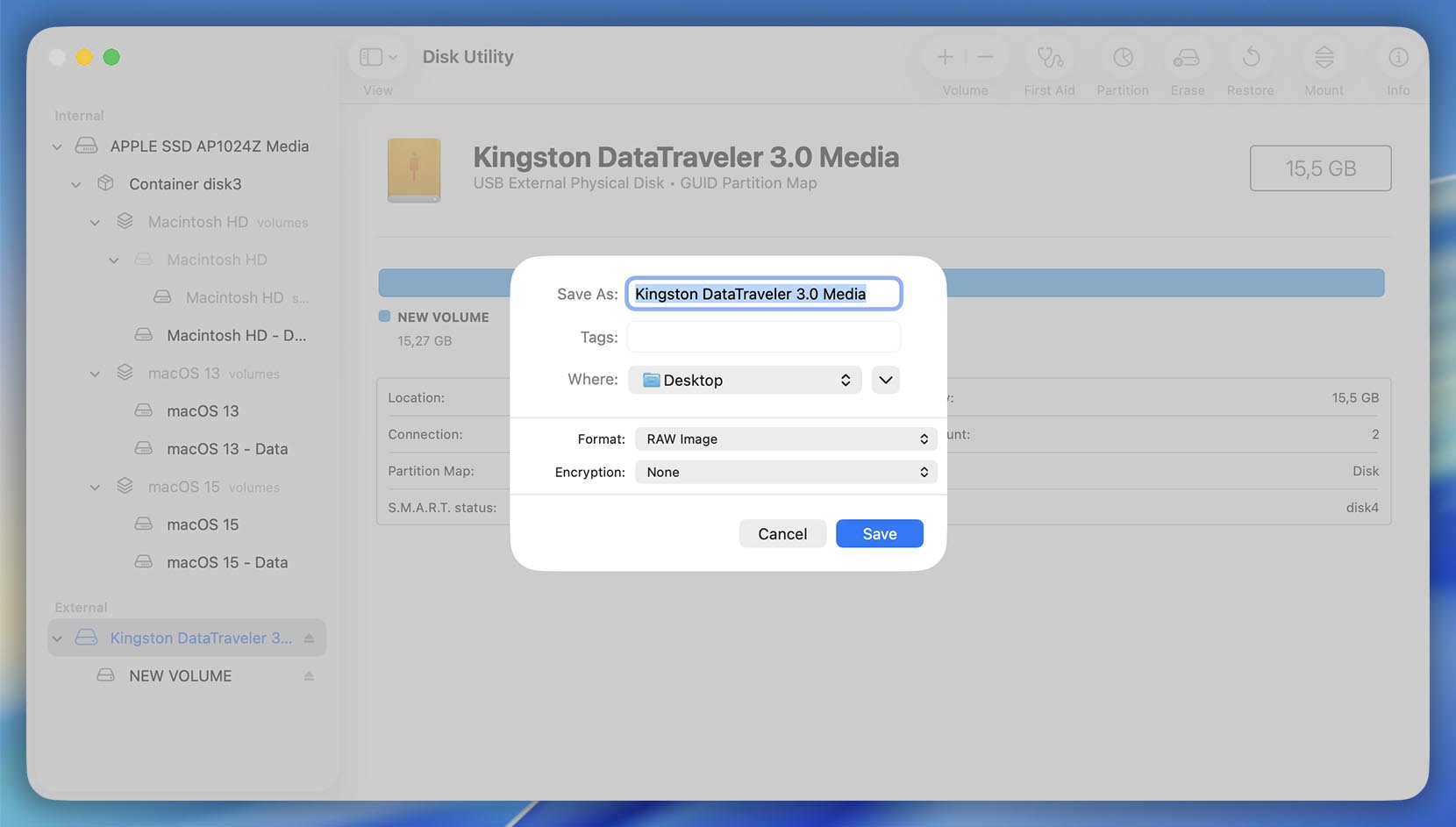
Task: Click the Macintosh HD volumes group icon
Action: click(125, 221)
